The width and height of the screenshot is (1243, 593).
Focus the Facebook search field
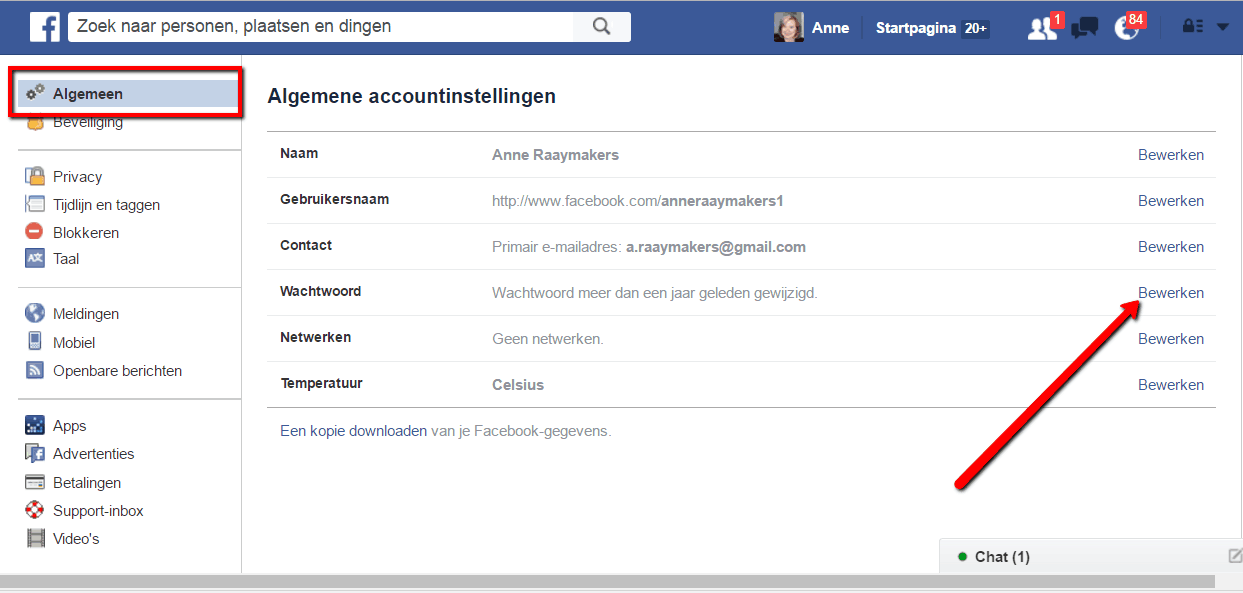click(320, 27)
